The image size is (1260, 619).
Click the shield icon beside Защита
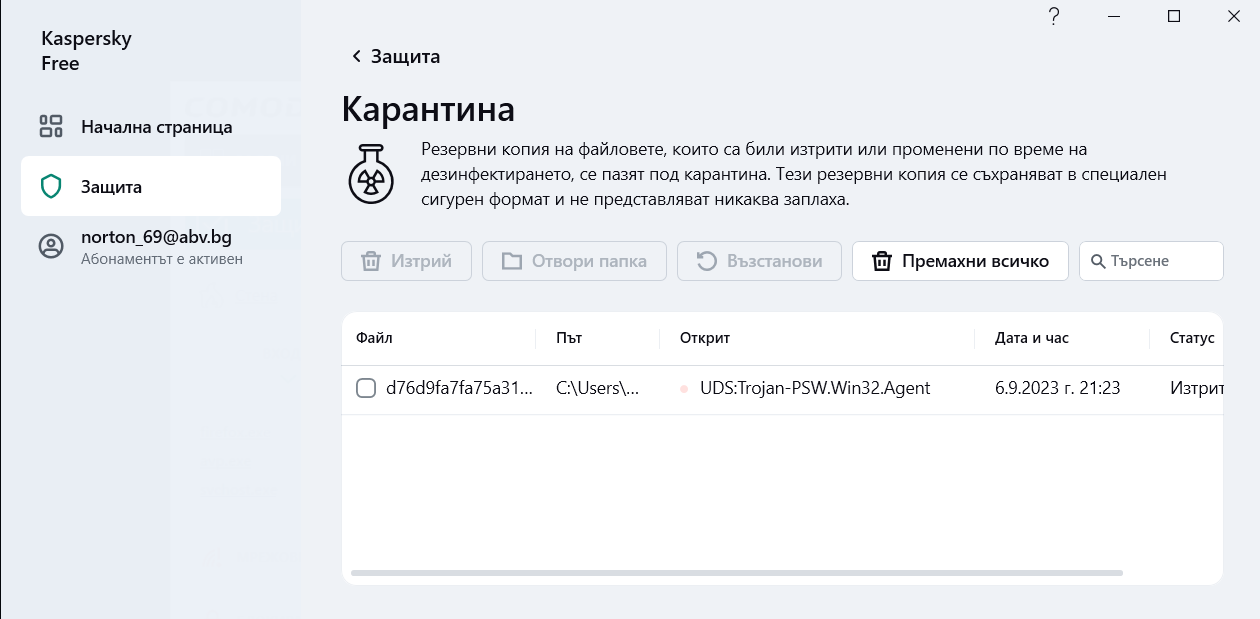tap(51, 186)
